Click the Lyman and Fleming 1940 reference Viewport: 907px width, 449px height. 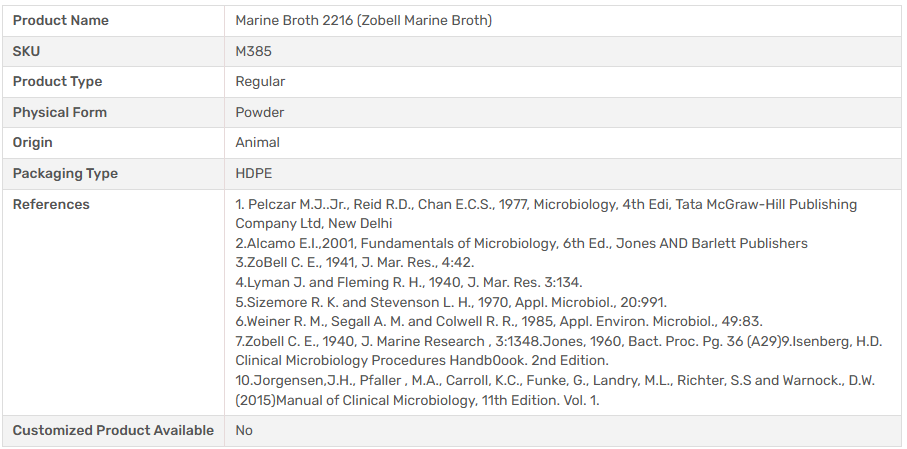click(408, 282)
